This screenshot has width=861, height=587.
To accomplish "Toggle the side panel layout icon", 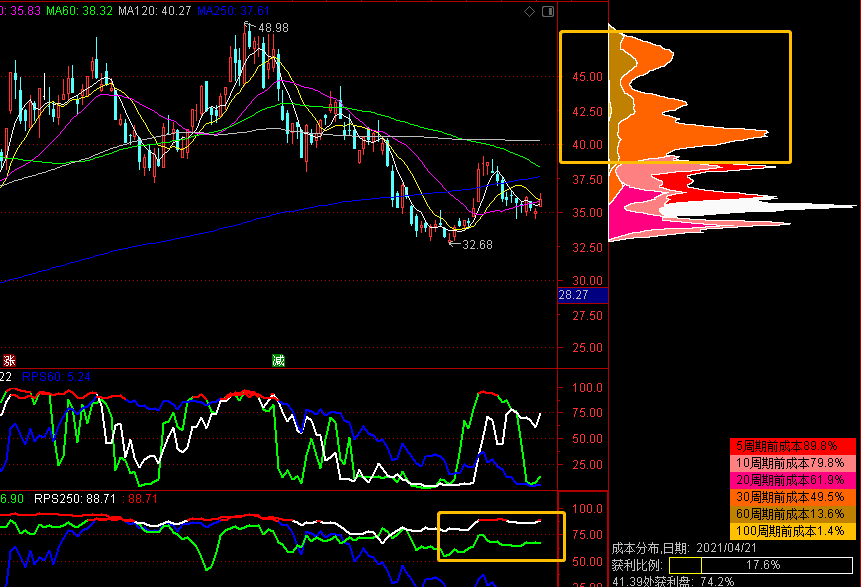I will click(x=548, y=12).
